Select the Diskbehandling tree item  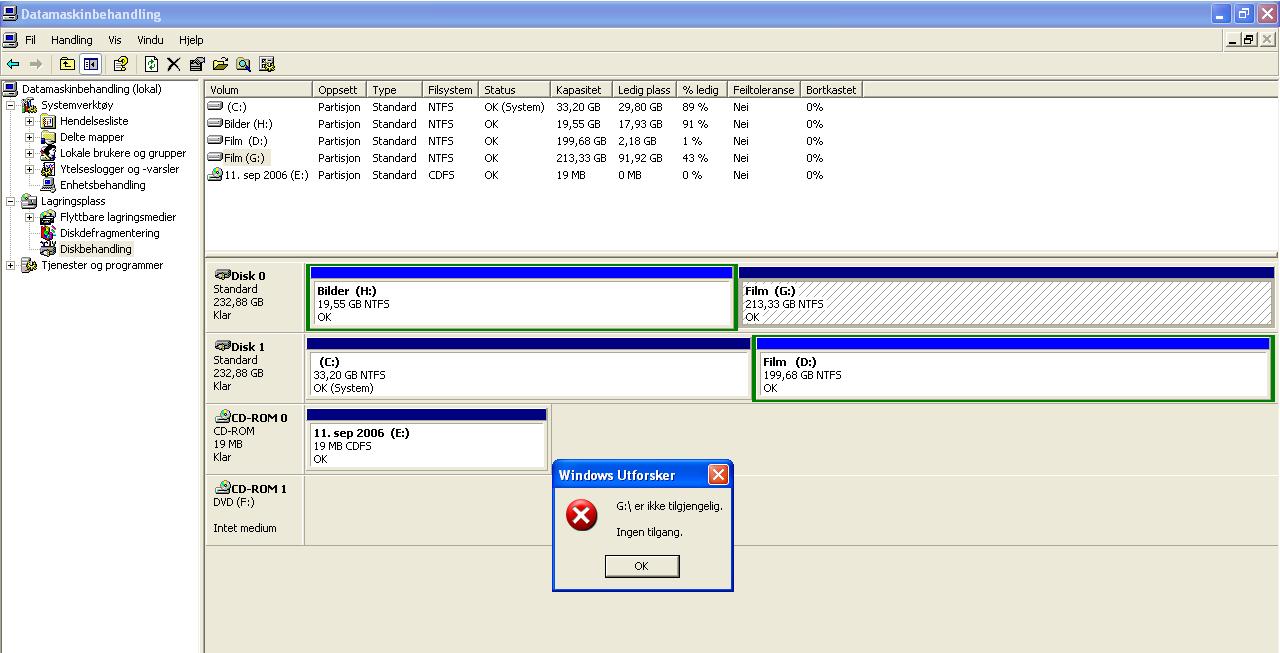(96, 249)
